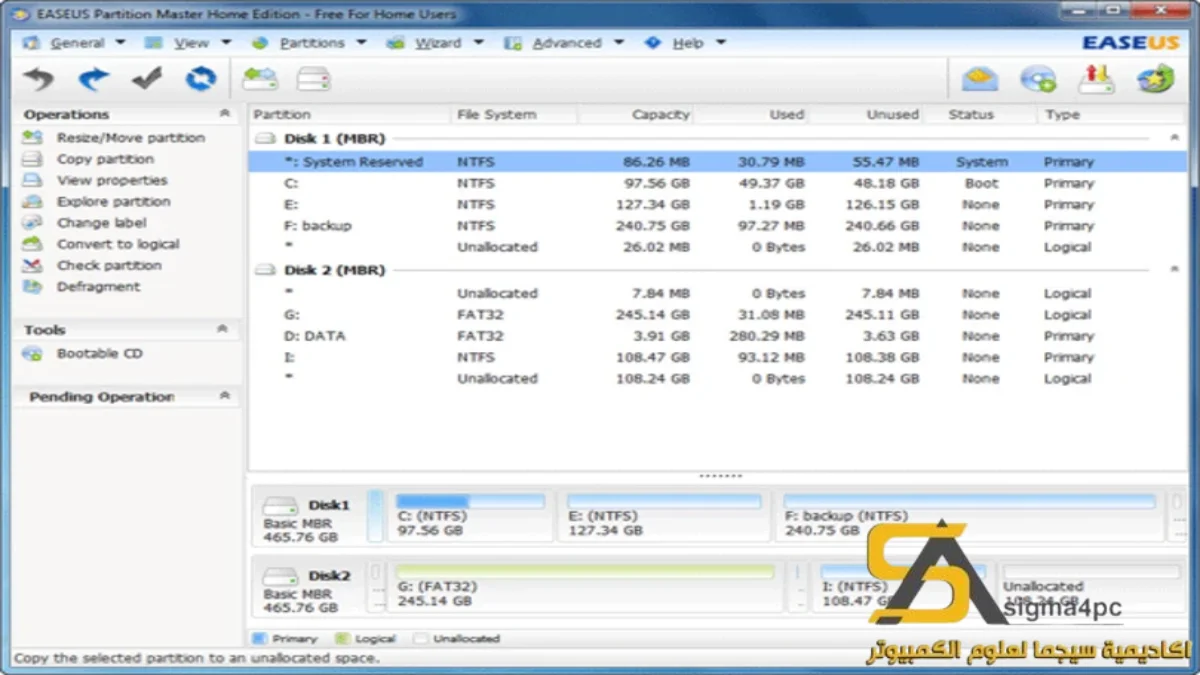Click the Redo arrow in the toolbar
Image resolution: width=1200 pixels, height=675 pixels.
(x=93, y=78)
